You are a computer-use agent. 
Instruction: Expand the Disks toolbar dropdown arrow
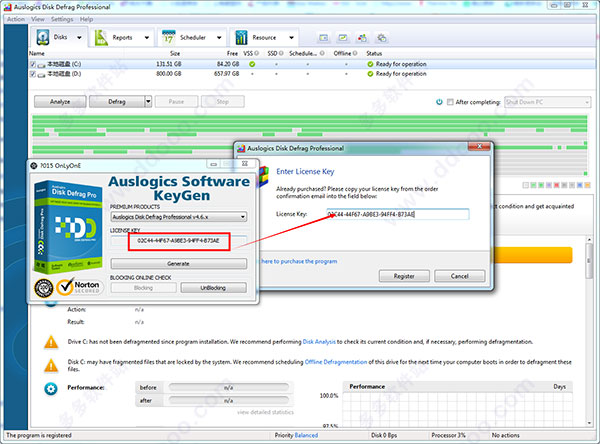pos(81,38)
